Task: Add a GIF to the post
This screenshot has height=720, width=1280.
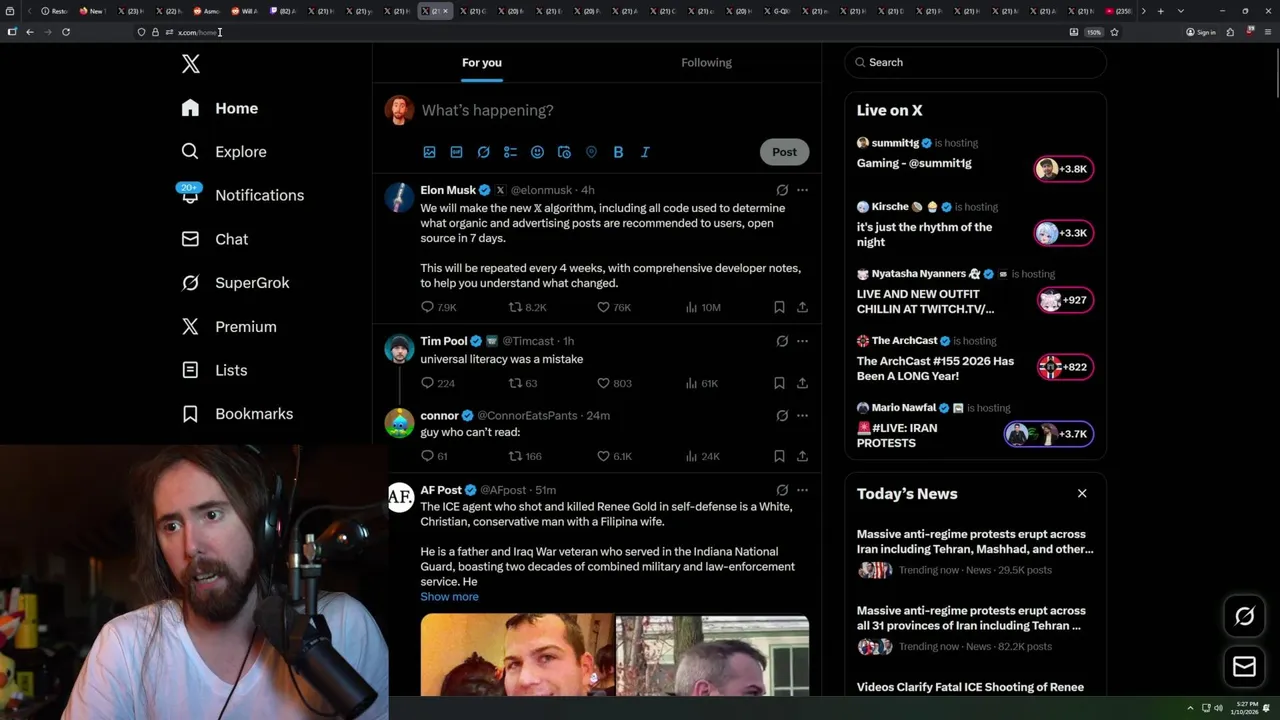Action: coord(456,152)
